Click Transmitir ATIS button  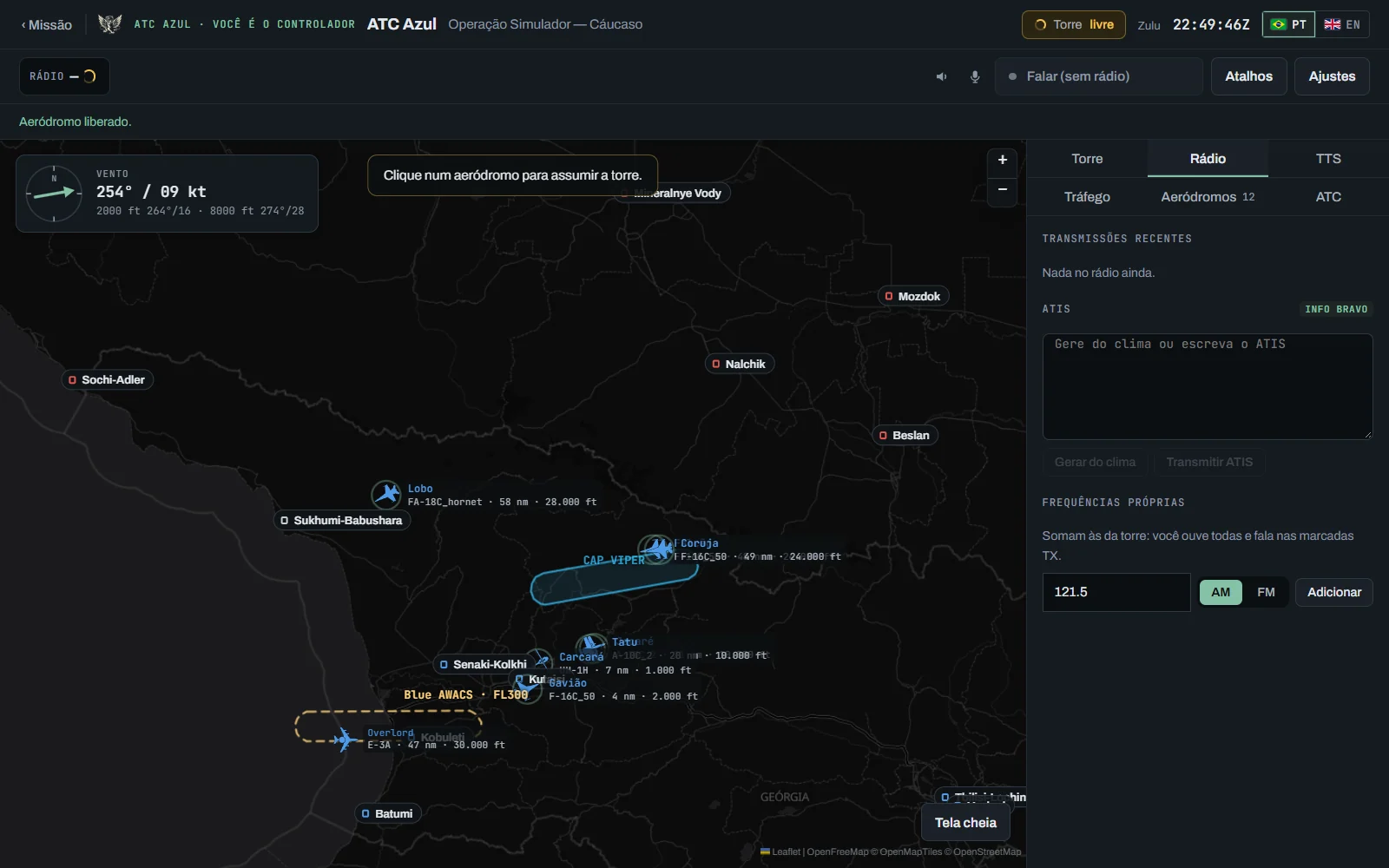coord(1209,462)
